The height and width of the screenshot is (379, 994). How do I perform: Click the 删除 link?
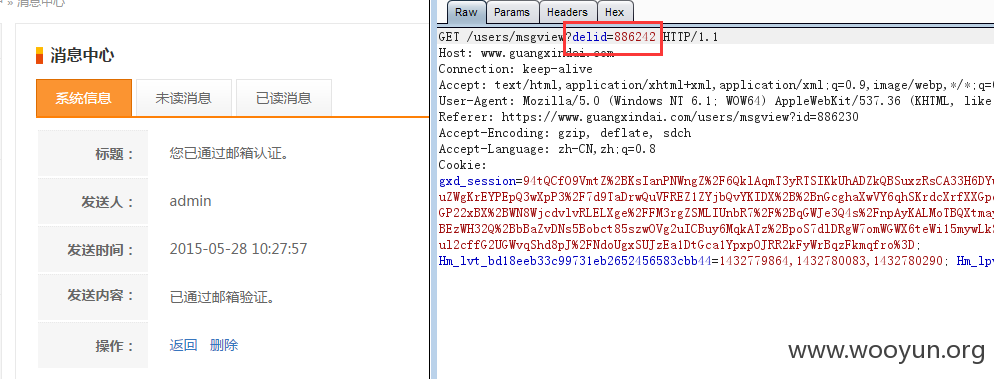pyautogui.click(x=224, y=345)
